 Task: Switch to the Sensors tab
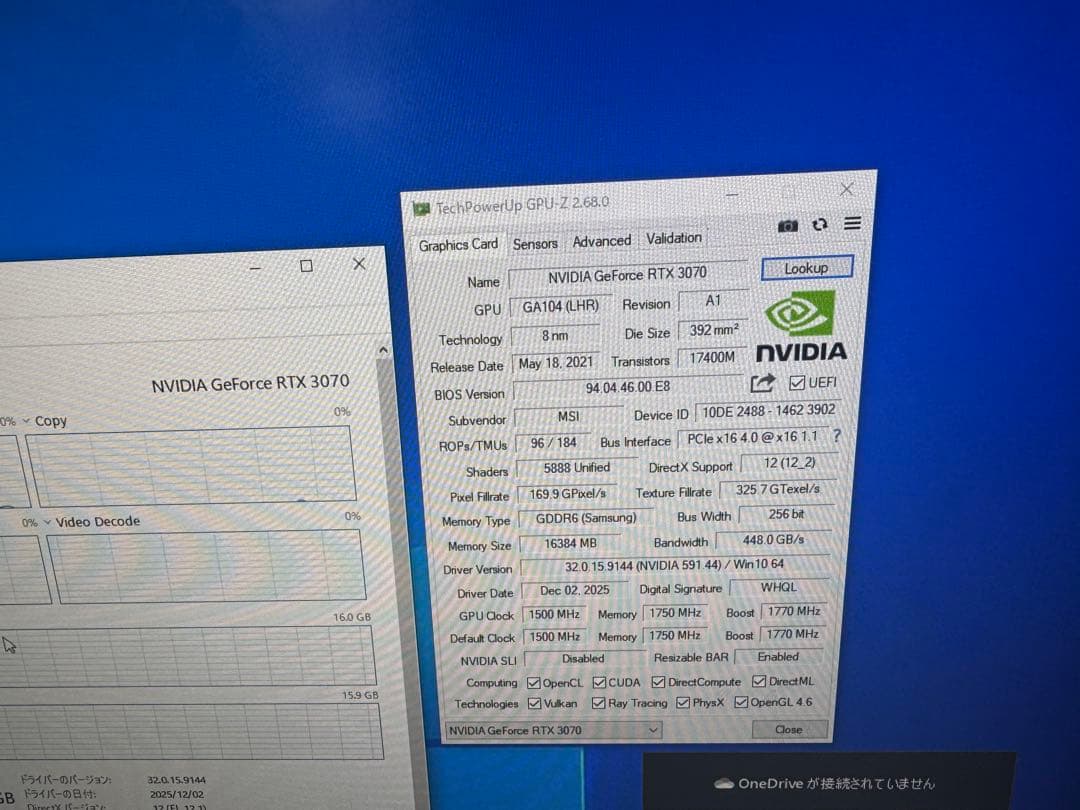(x=535, y=242)
